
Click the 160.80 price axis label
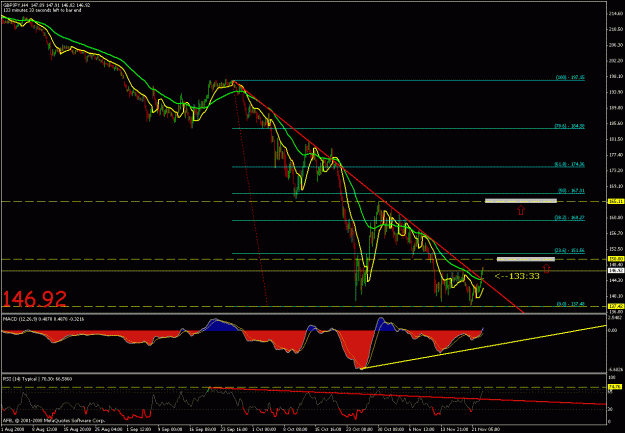[x=616, y=217]
